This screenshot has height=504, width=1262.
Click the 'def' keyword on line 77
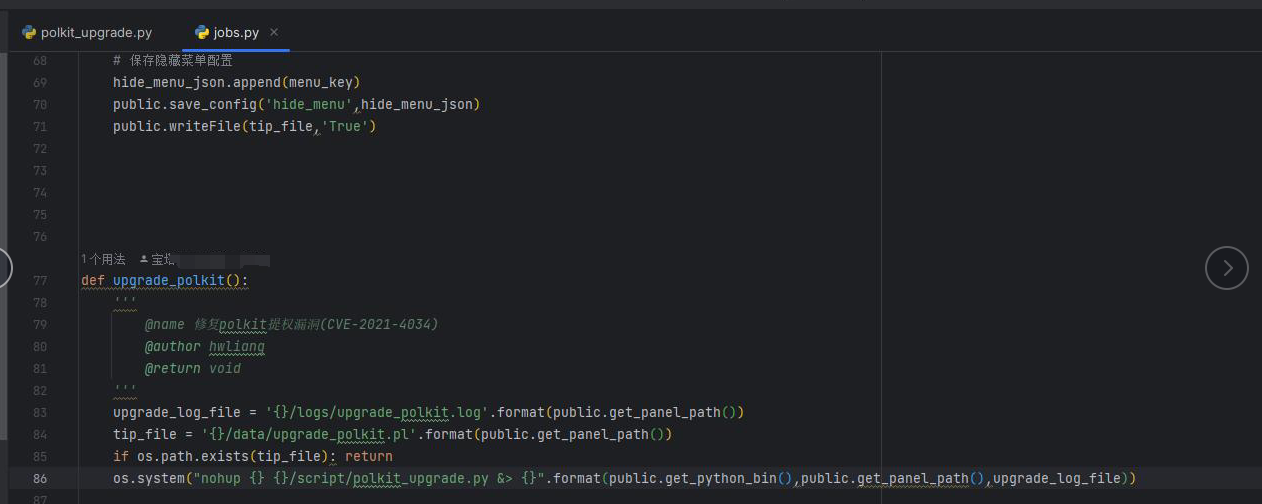coord(93,281)
